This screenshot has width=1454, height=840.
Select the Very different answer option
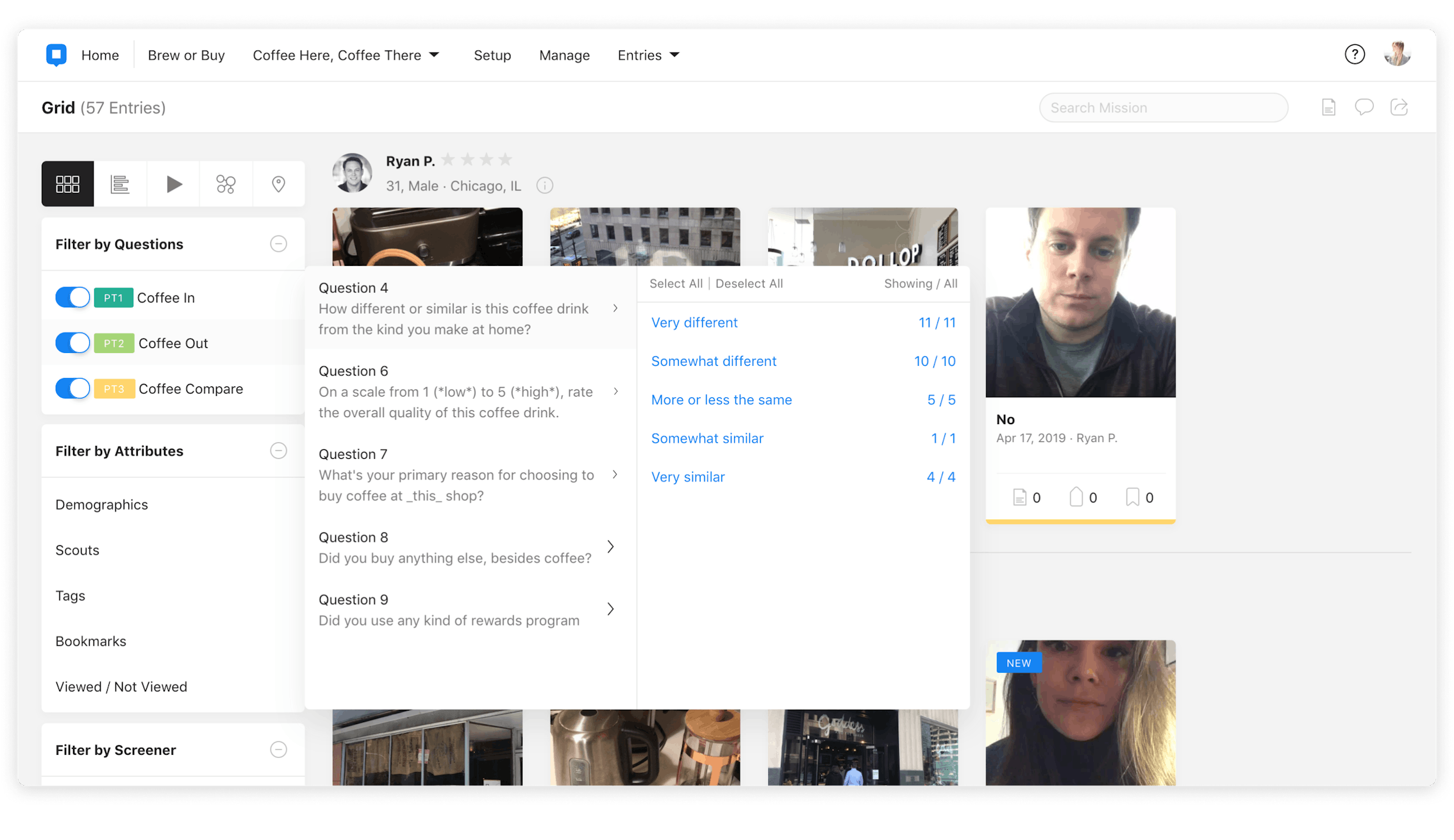pyautogui.click(x=694, y=322)
